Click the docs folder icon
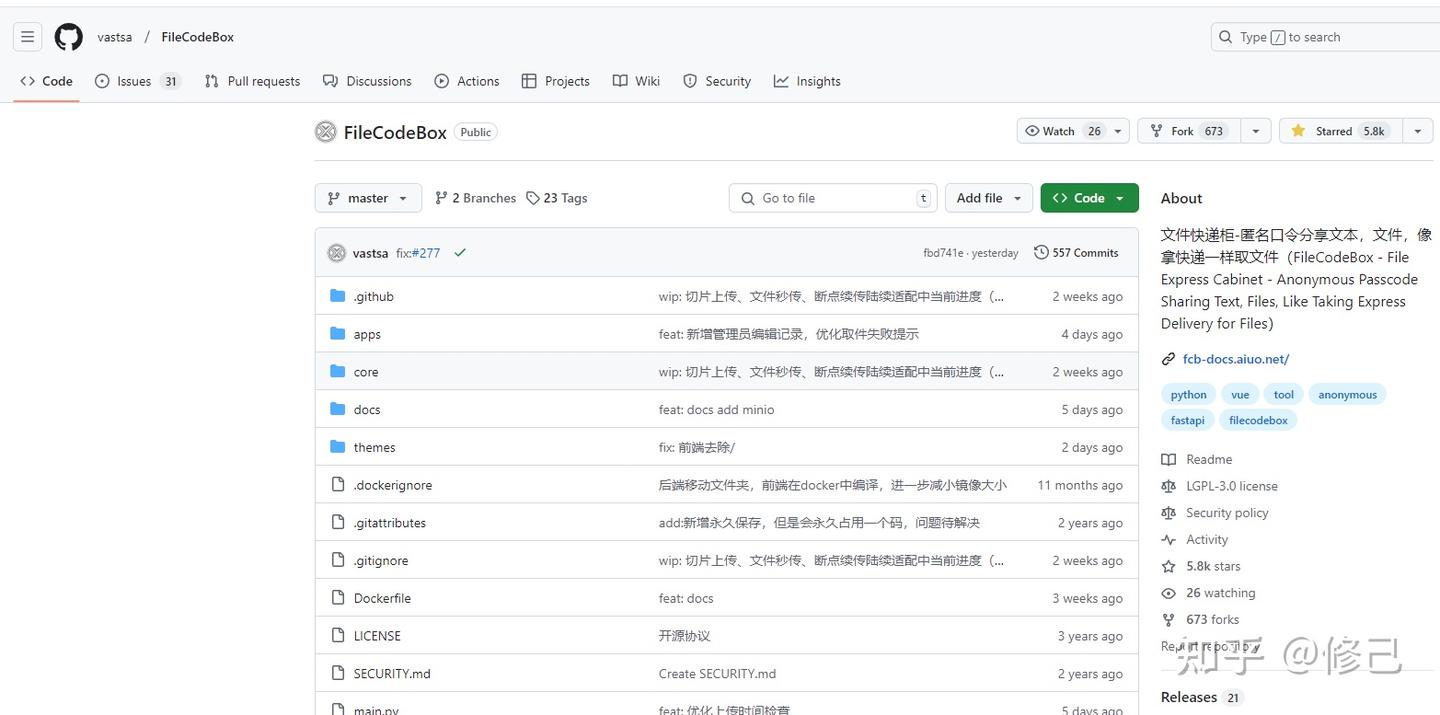The height and width of the screenshot is (715, 1440). (337, 409)
